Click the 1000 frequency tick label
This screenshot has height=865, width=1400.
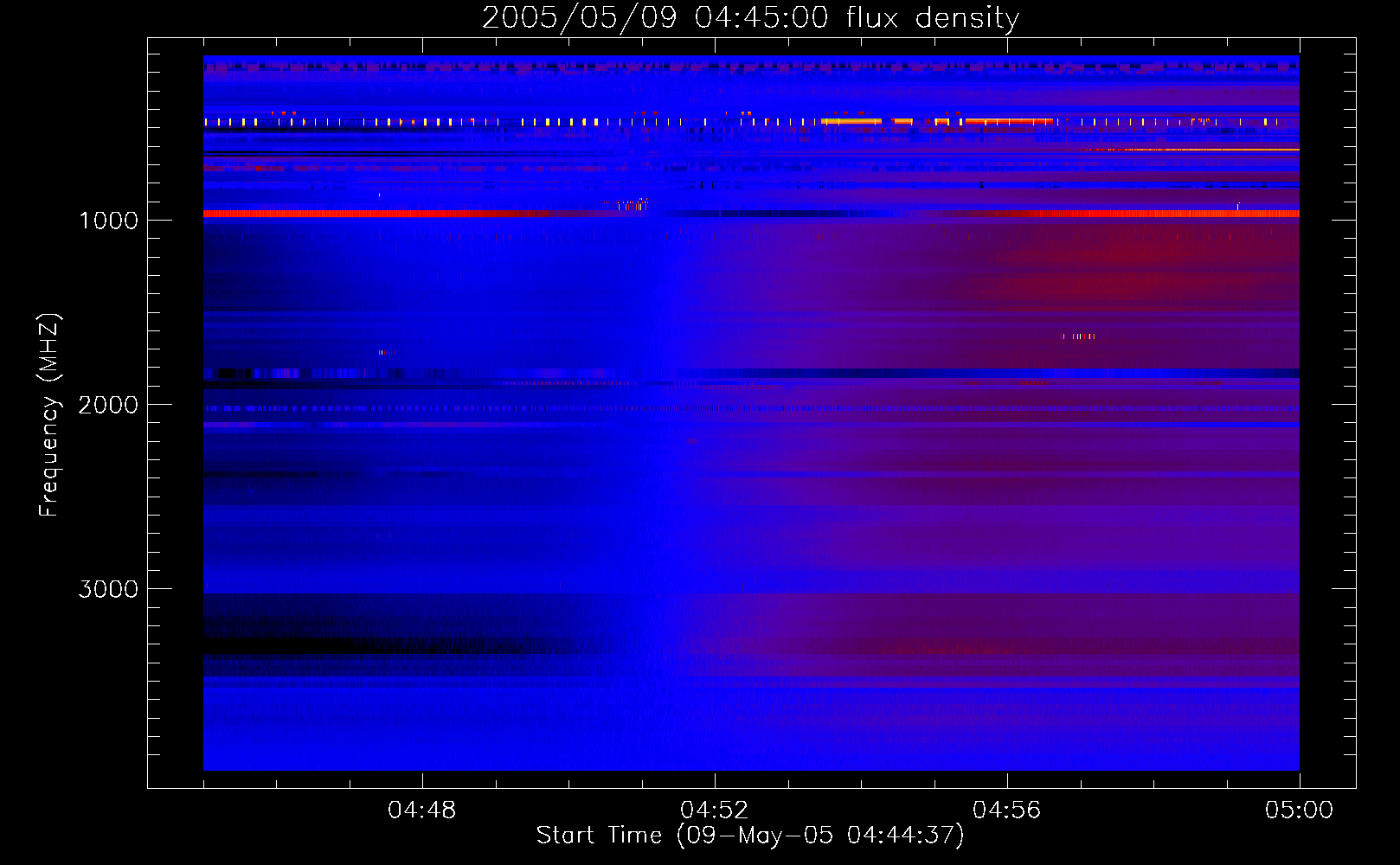[108, 221]
